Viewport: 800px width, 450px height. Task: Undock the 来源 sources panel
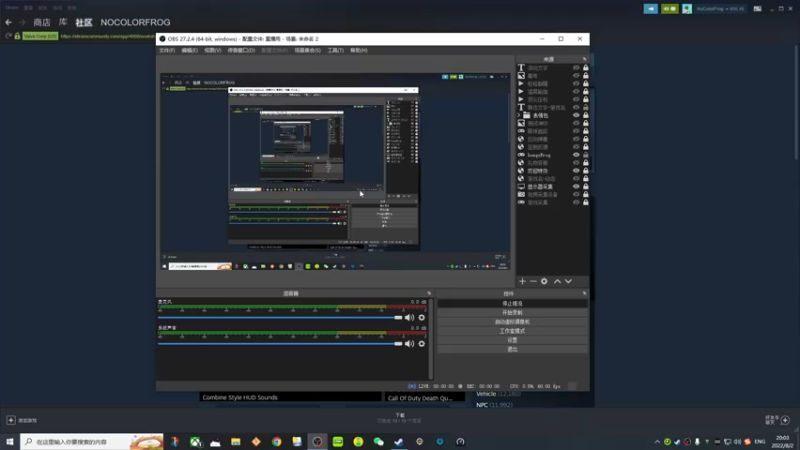(584, 59)
